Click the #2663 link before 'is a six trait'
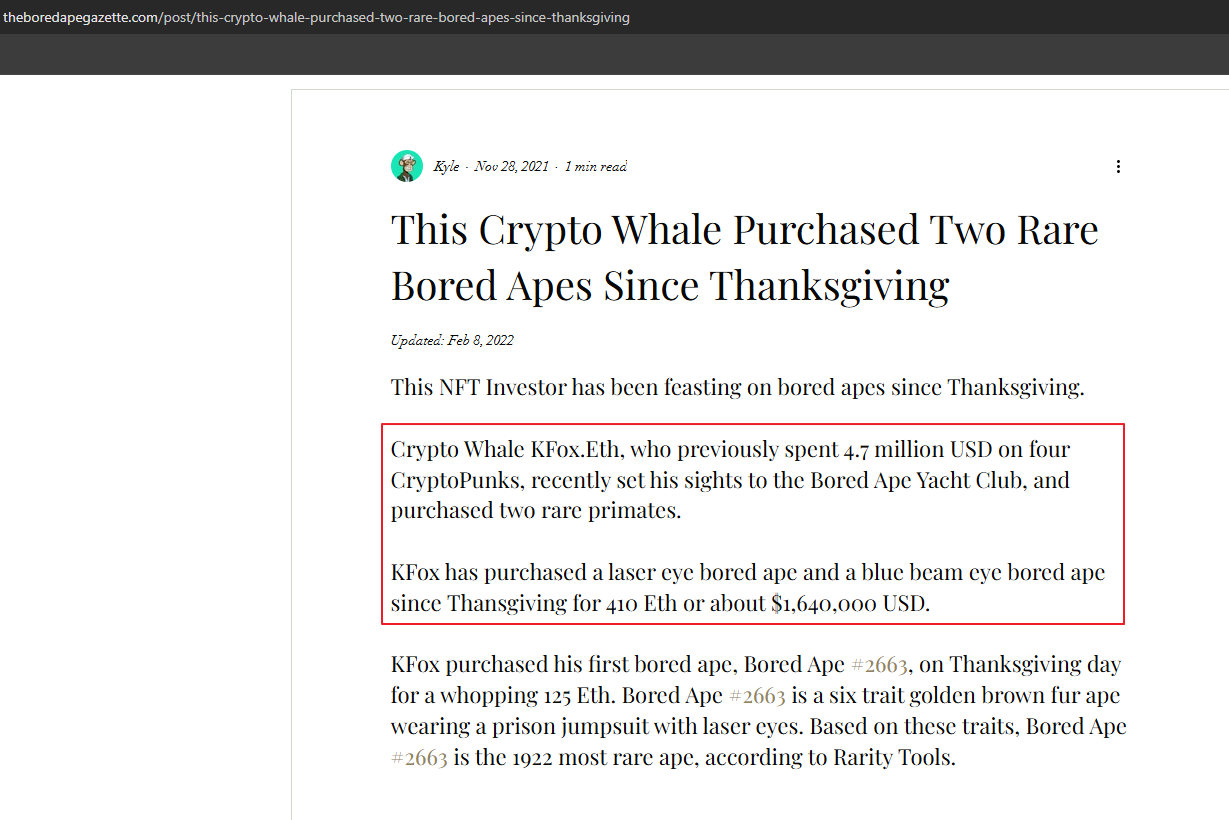 756,695
